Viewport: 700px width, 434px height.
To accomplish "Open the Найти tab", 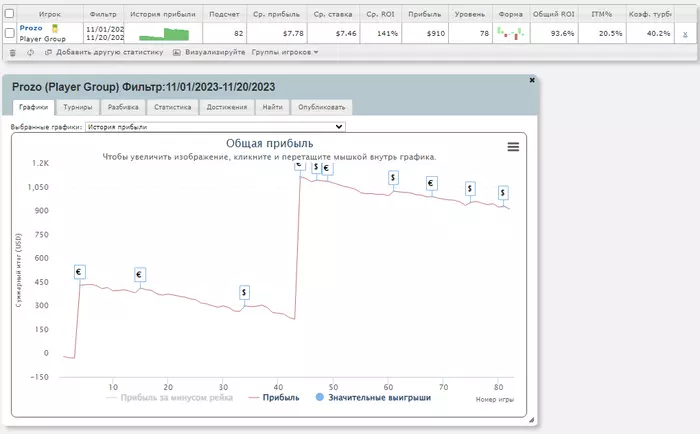I will (x=272, y=107).
